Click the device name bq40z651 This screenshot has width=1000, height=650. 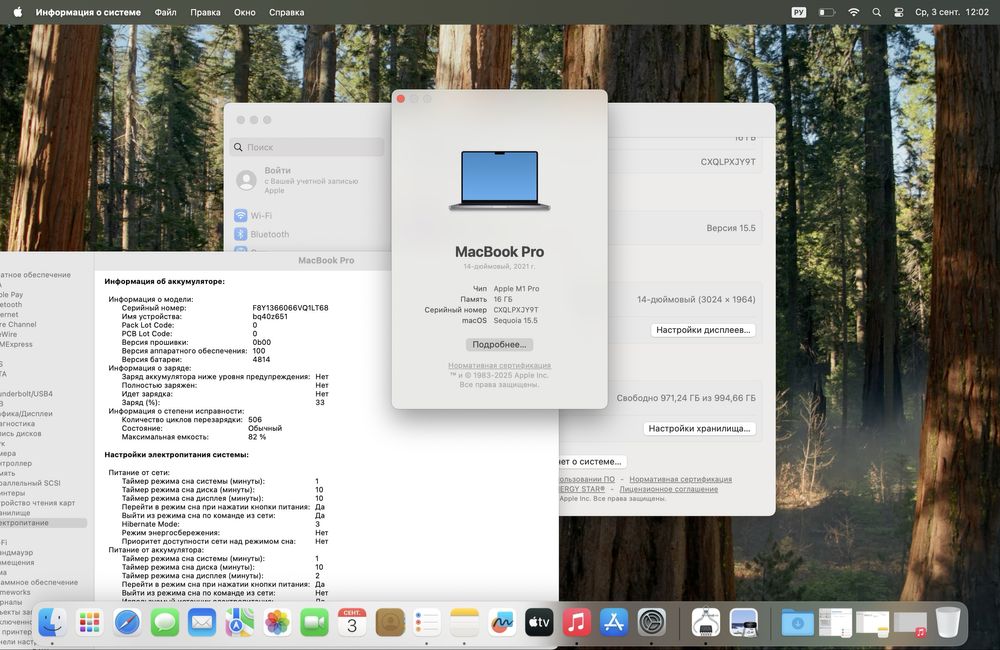tap(270, 316)
